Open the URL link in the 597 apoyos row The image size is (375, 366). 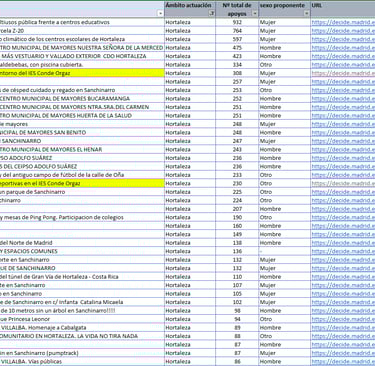tap(343, 39)
